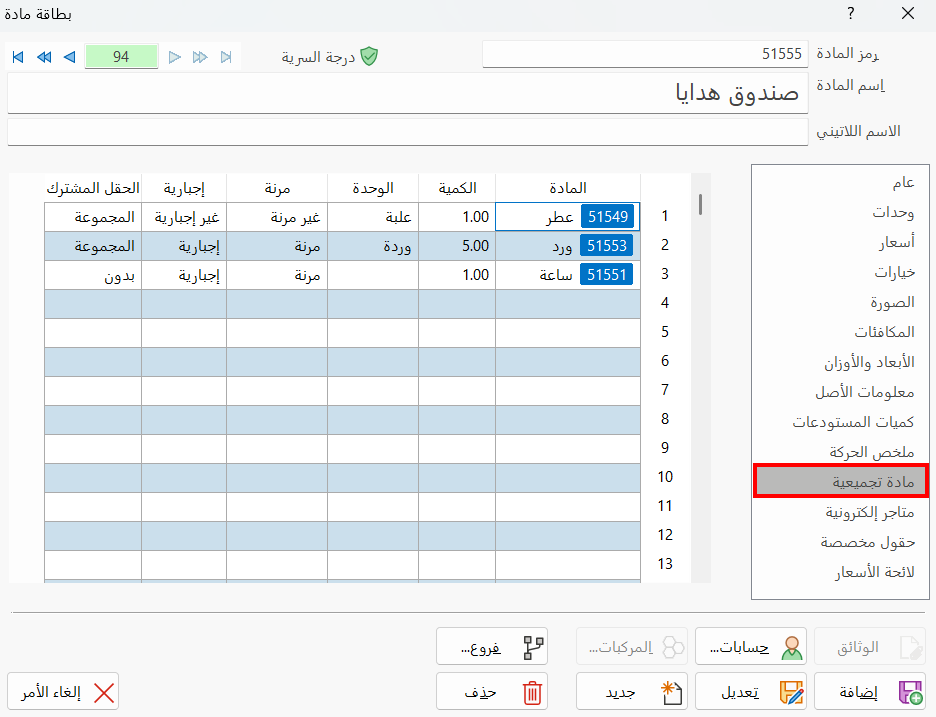Click the الحقل المشترك column header
Viewport: 936px width, 717px height.
pos(93,189)
